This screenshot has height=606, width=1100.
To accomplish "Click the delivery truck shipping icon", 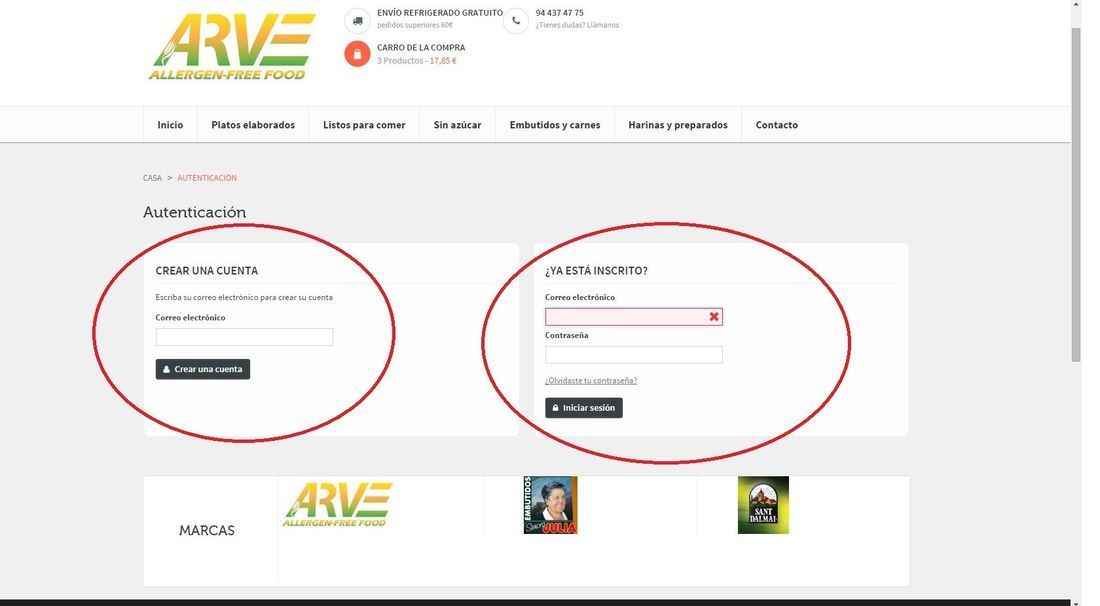I will click(357, 20).
